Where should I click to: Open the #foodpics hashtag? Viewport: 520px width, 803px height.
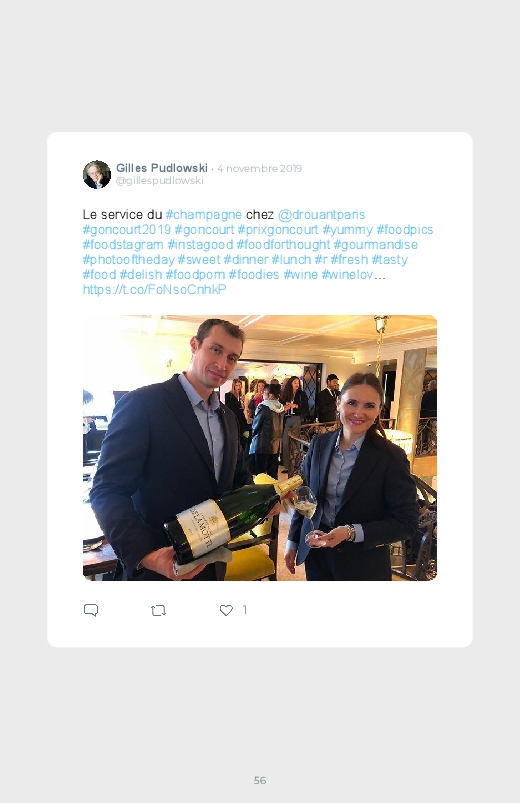coord(405,229)
